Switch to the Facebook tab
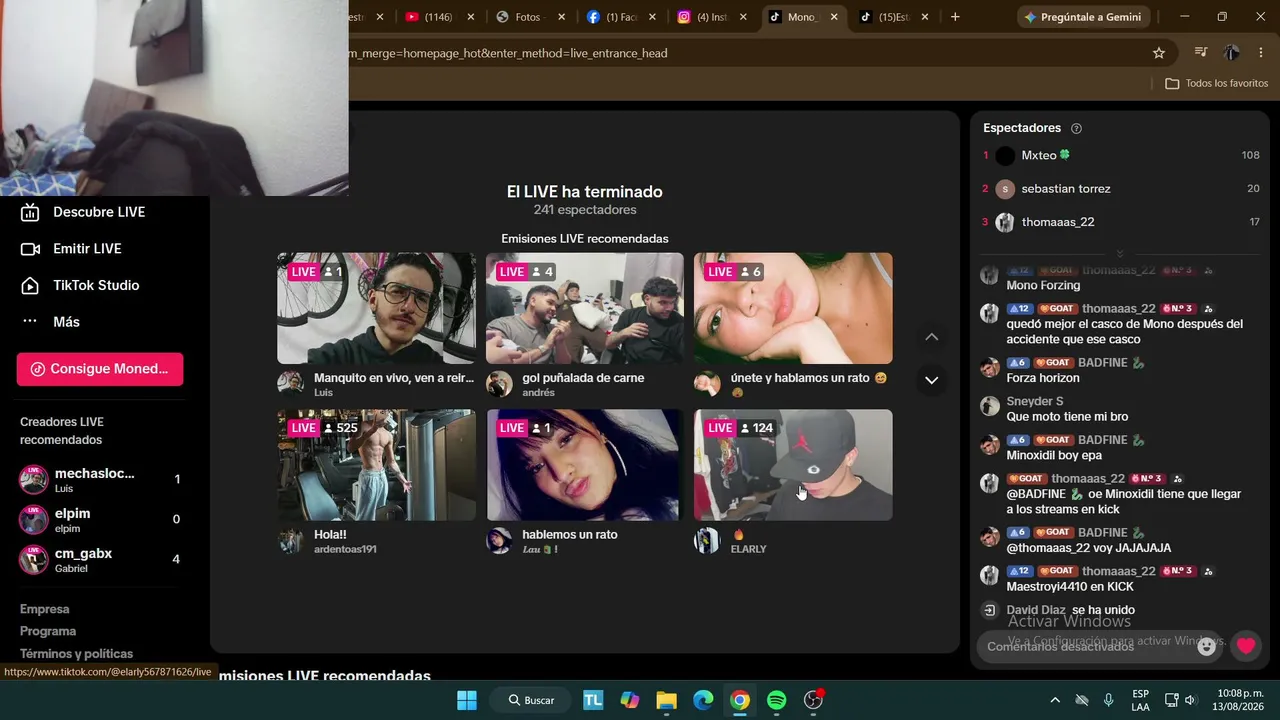Screen dimensions: 1280x720 [618, 17]
